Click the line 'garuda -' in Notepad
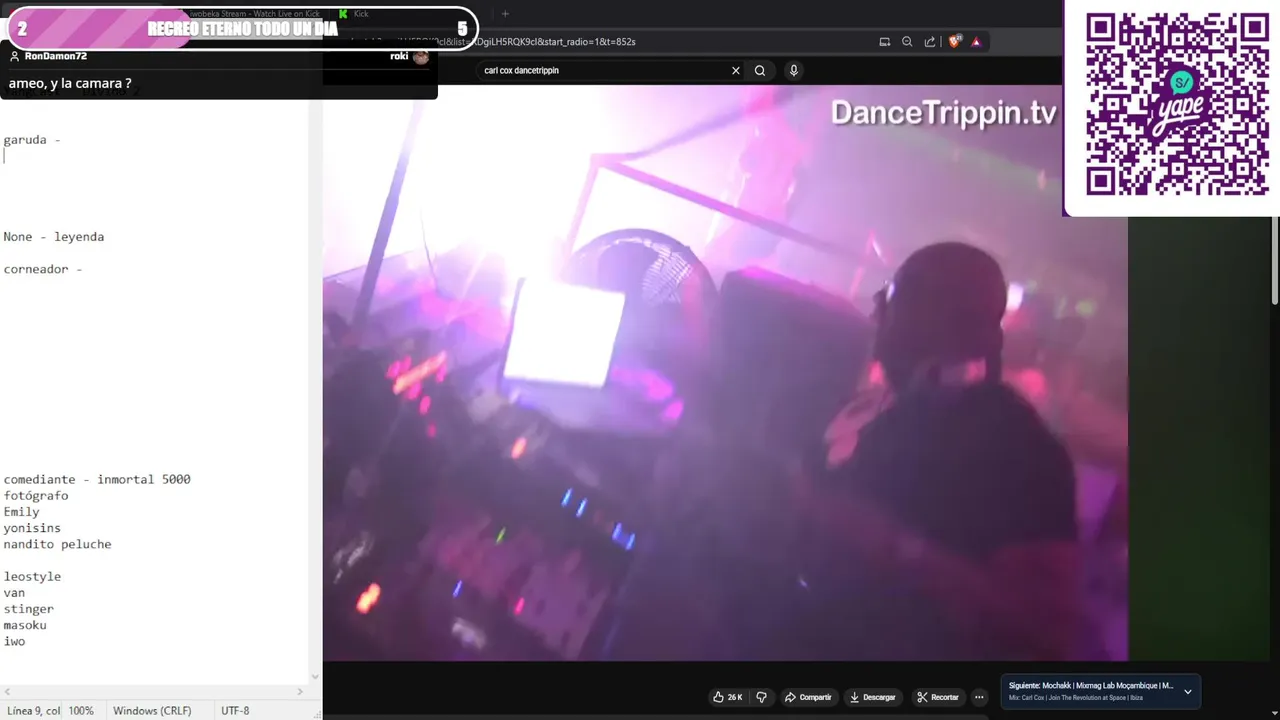 [32, 140]
